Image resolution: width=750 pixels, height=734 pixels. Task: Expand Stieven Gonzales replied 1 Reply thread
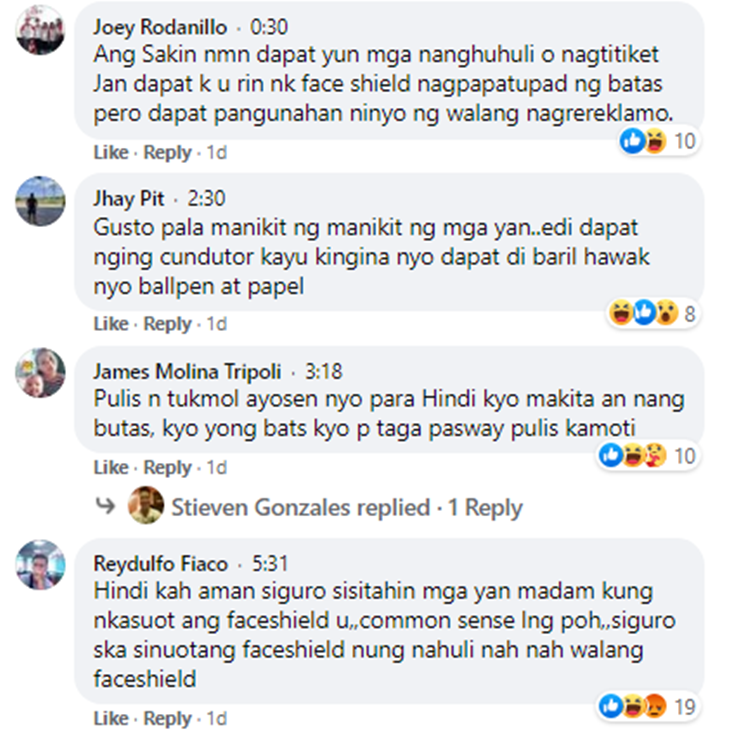(347, 507)
